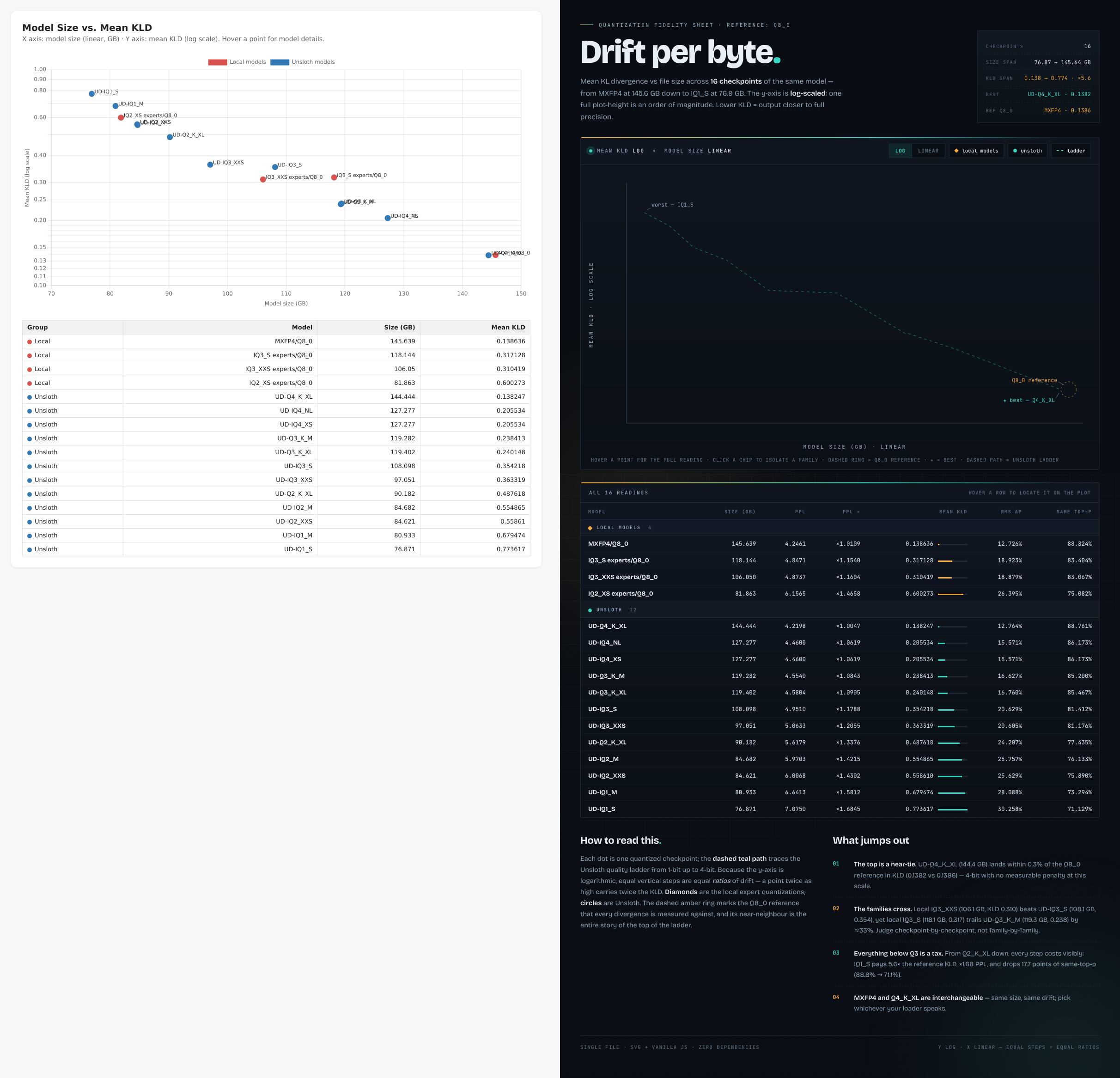Click the 'RMS ΔP' column header
Image resolution: width=1120 pixels, height=1078 pixels.
[x=1011, y=512]
